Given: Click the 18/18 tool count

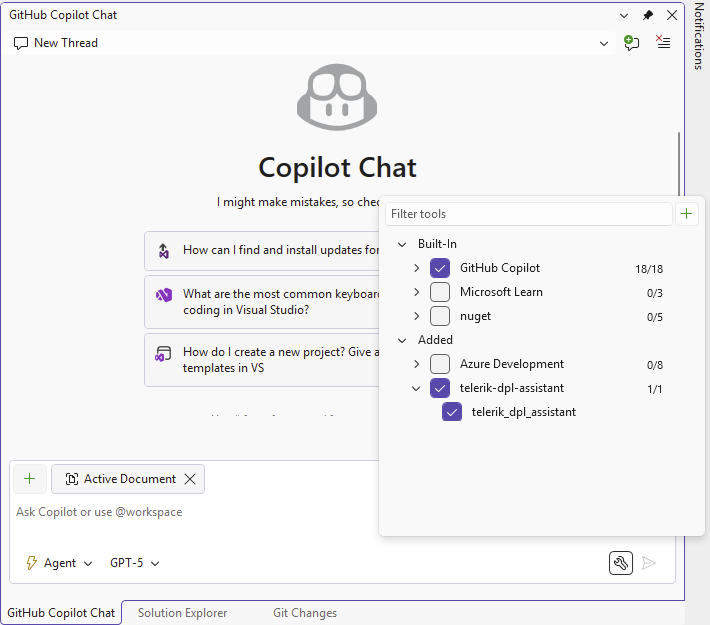Looking at the screenshot, I should [x=649, y=269].
